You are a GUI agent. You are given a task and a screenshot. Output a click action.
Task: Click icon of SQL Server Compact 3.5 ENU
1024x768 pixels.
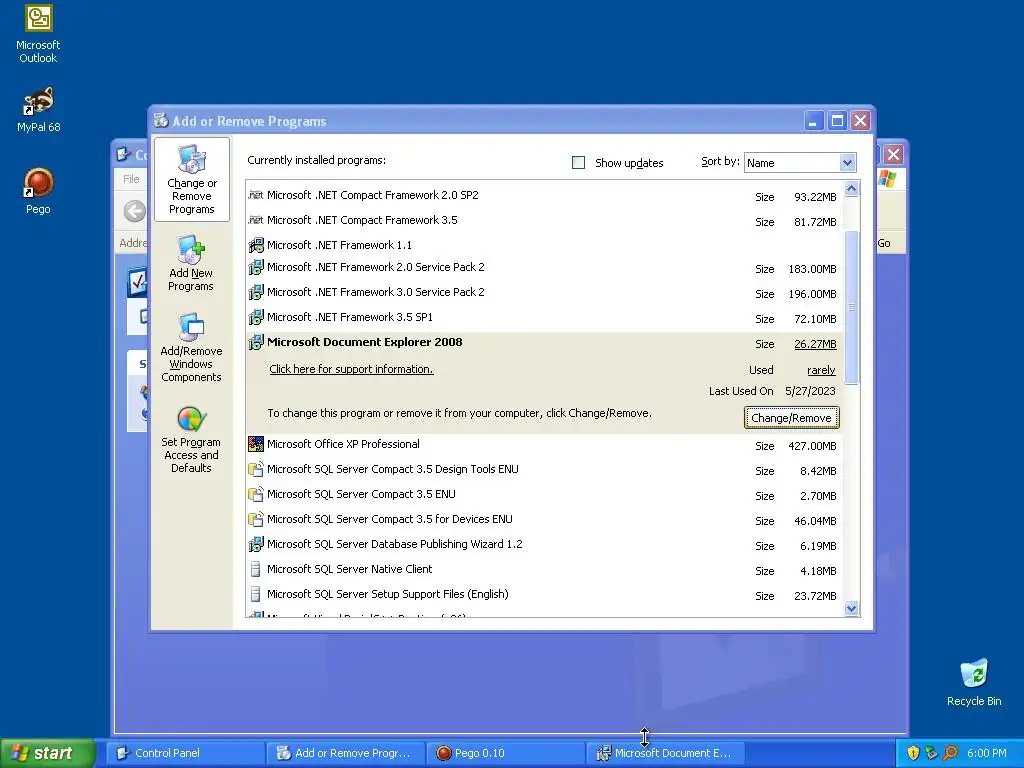click(256, 494)
